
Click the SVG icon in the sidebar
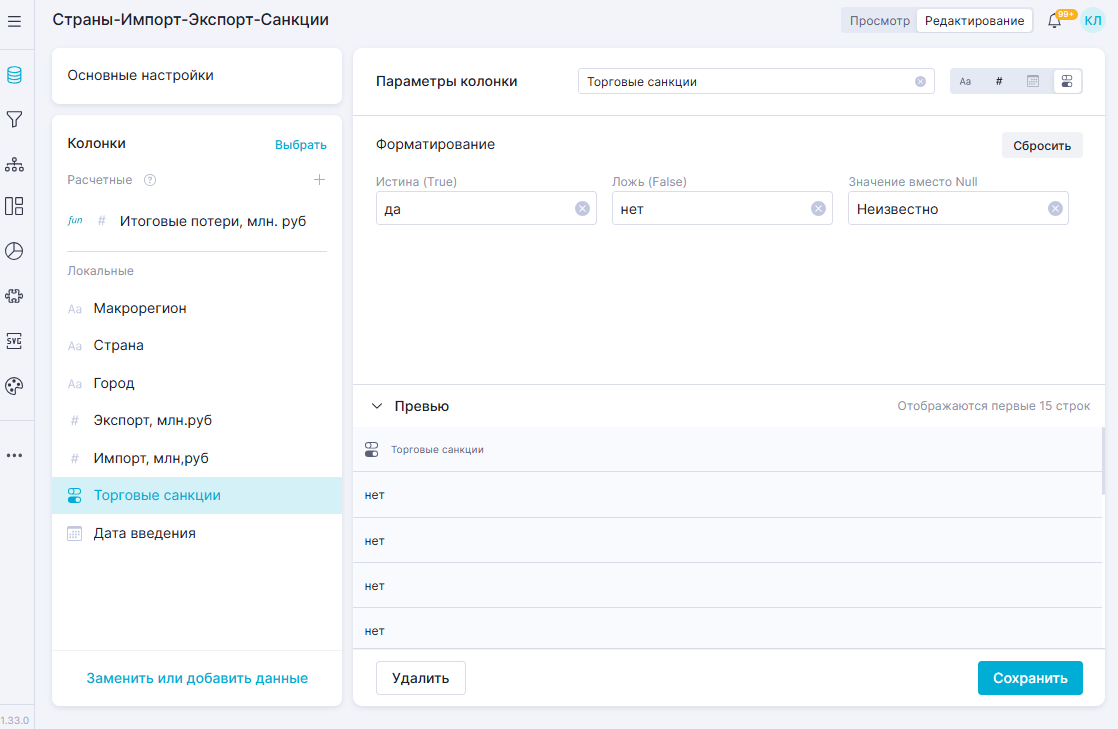click(x=14, y=340)
